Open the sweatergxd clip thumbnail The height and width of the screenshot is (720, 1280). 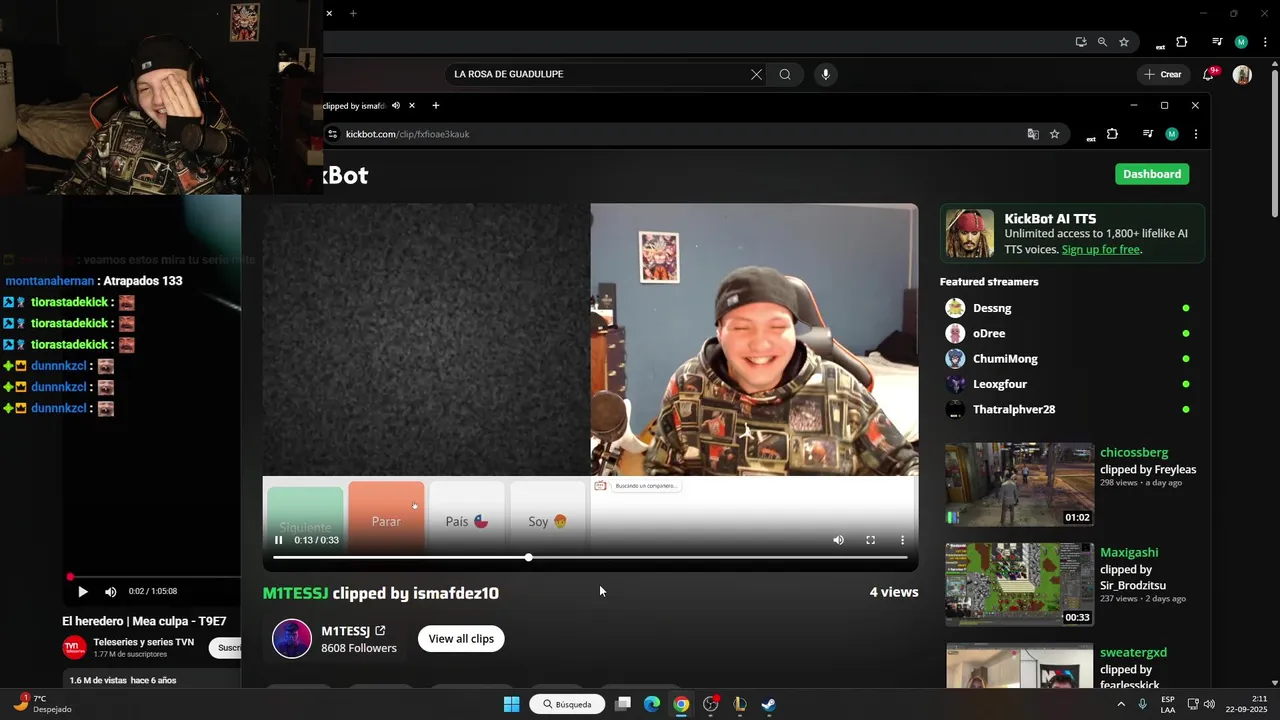click(1019, 666)
